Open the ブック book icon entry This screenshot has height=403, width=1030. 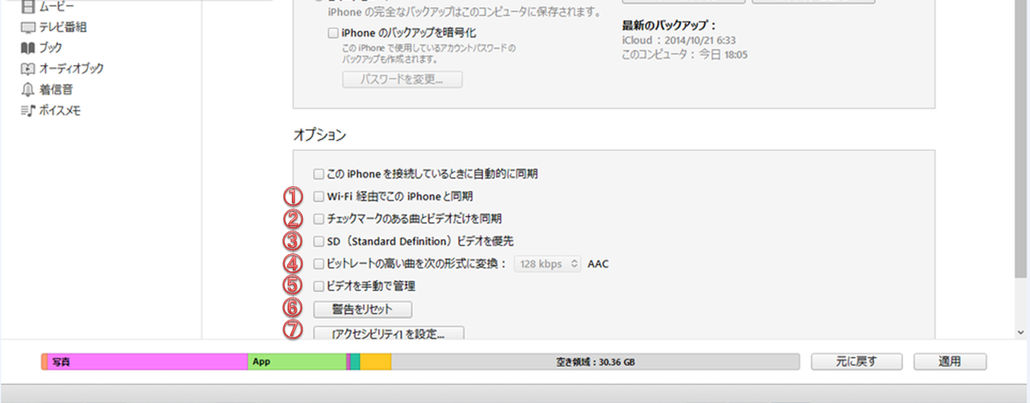click(28, 48)
